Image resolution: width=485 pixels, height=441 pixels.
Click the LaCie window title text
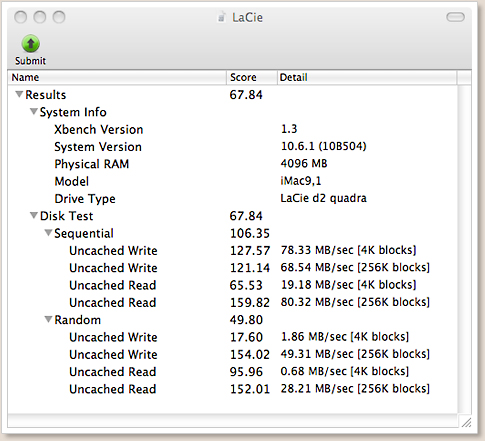(247, 17)
